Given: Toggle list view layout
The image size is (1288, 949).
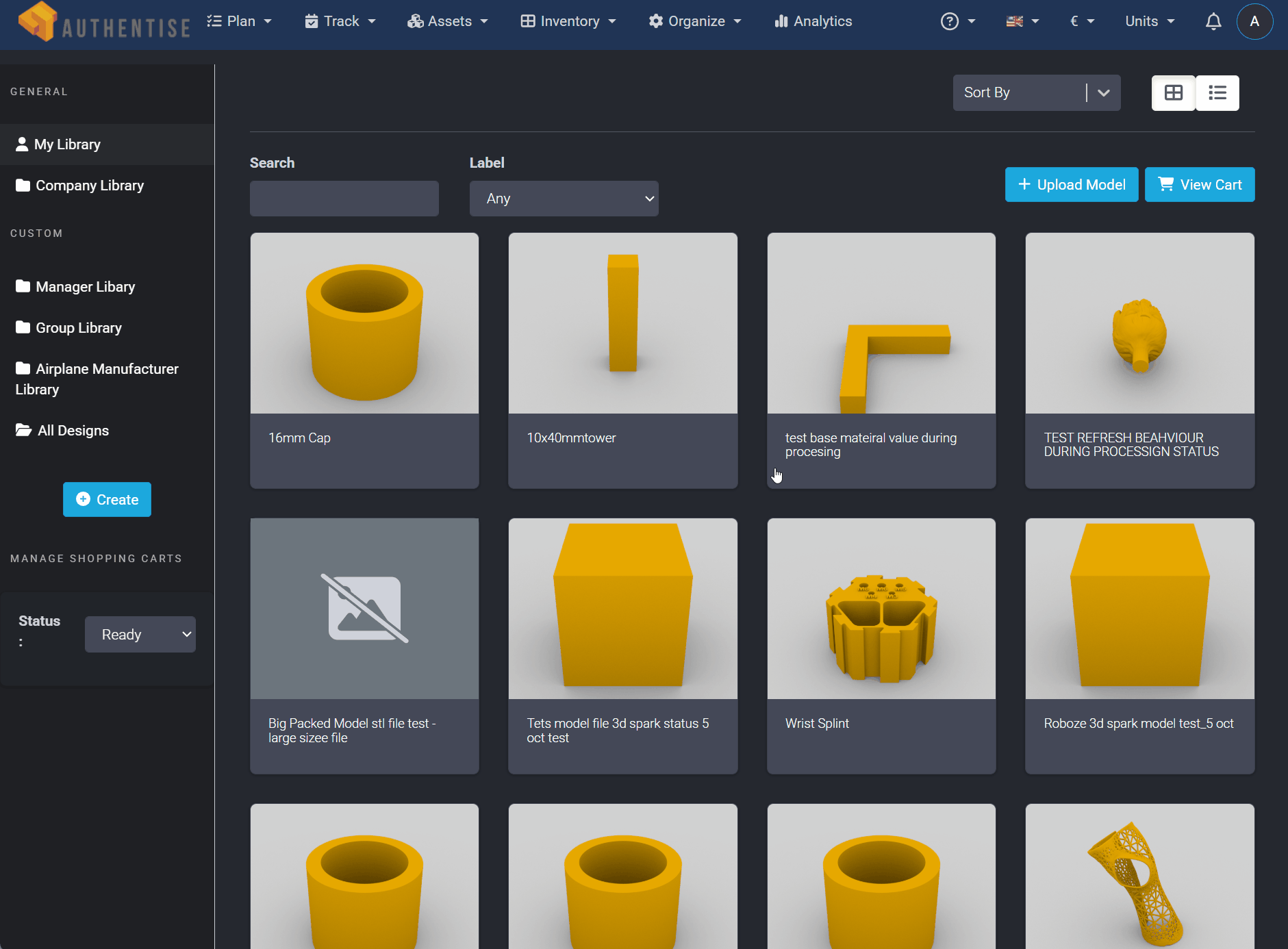Looking at the screenshot, I should click(1218, 92).
